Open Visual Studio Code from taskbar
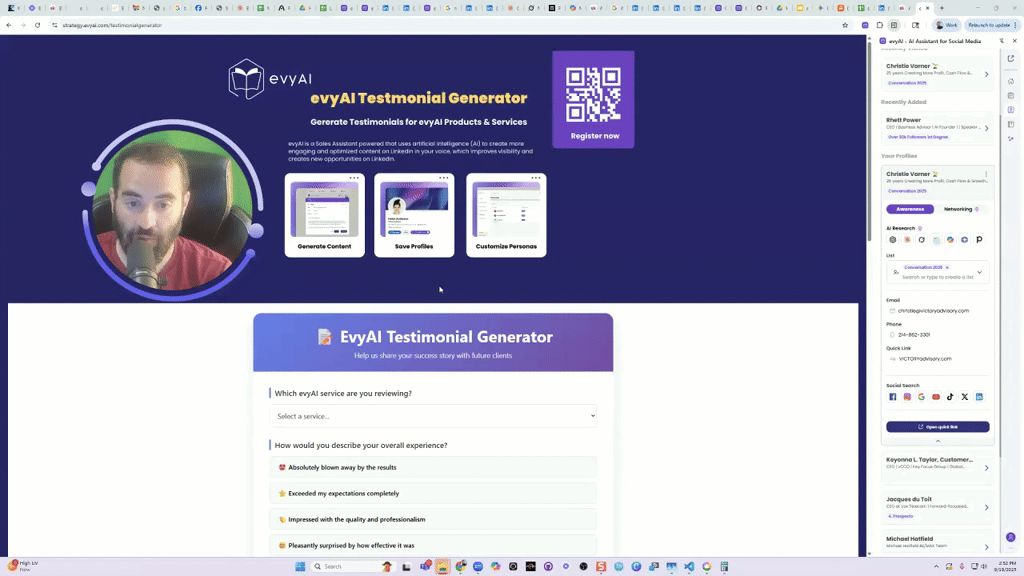The height and width of the screenshot is (576, 1024). click(x=689, y=566)
